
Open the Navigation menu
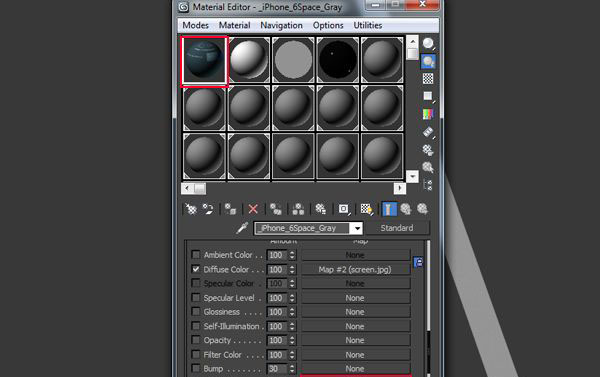[281, 25]
